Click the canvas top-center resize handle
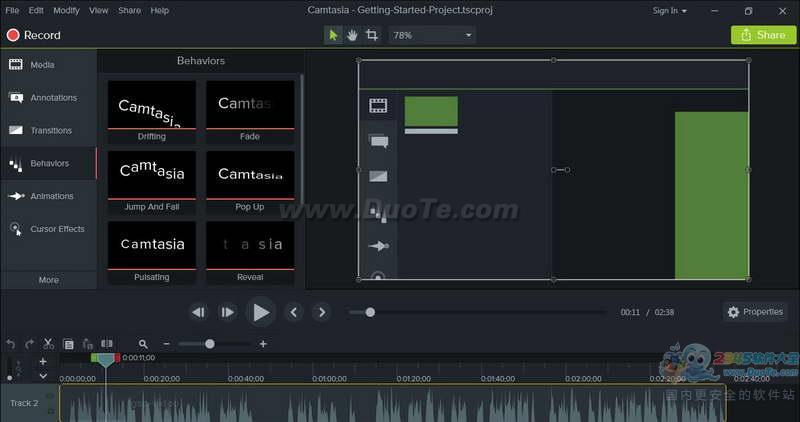 pyautogui.click(x=554, y=60)
